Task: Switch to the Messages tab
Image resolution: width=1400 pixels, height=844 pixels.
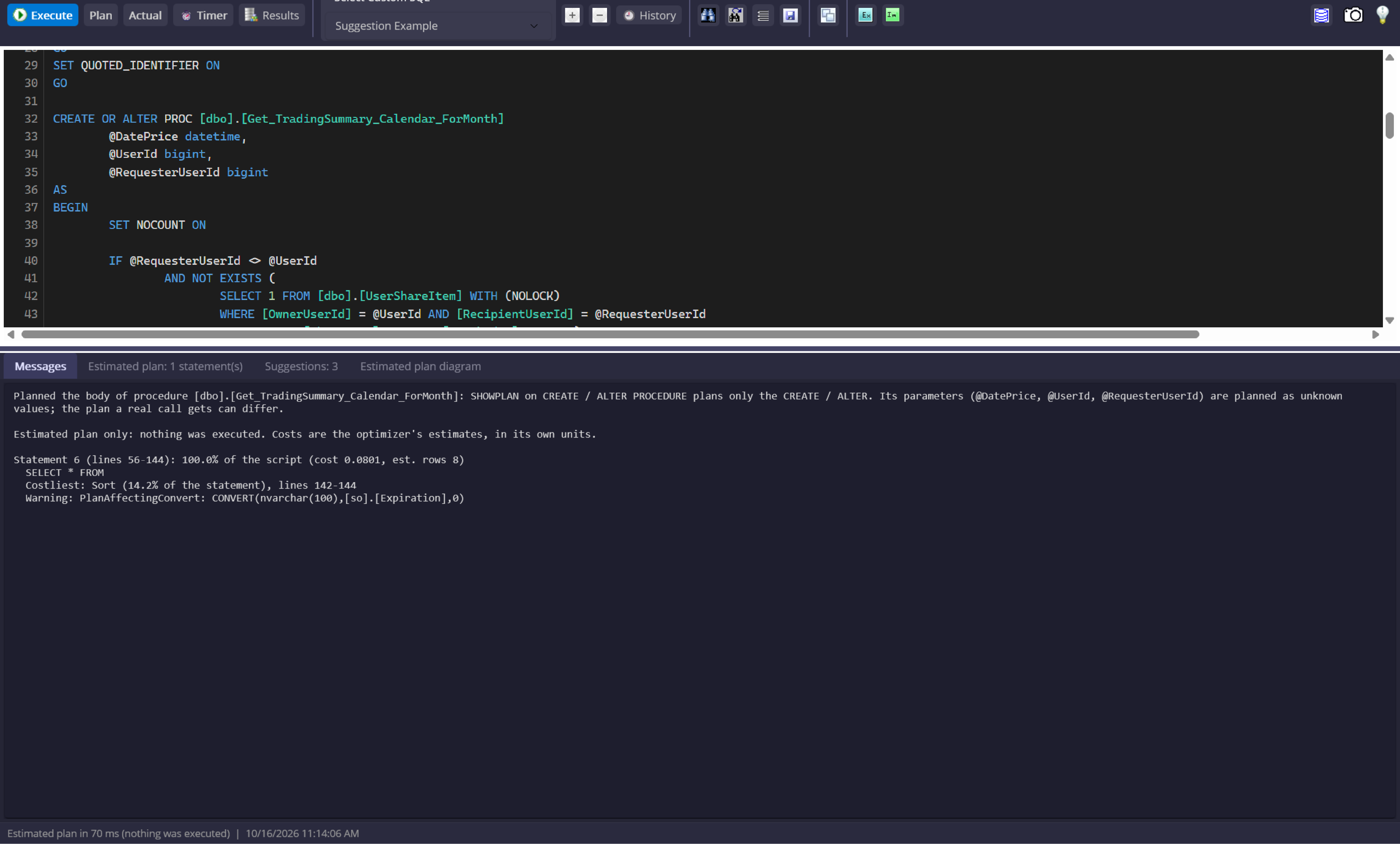Action: 40,366
